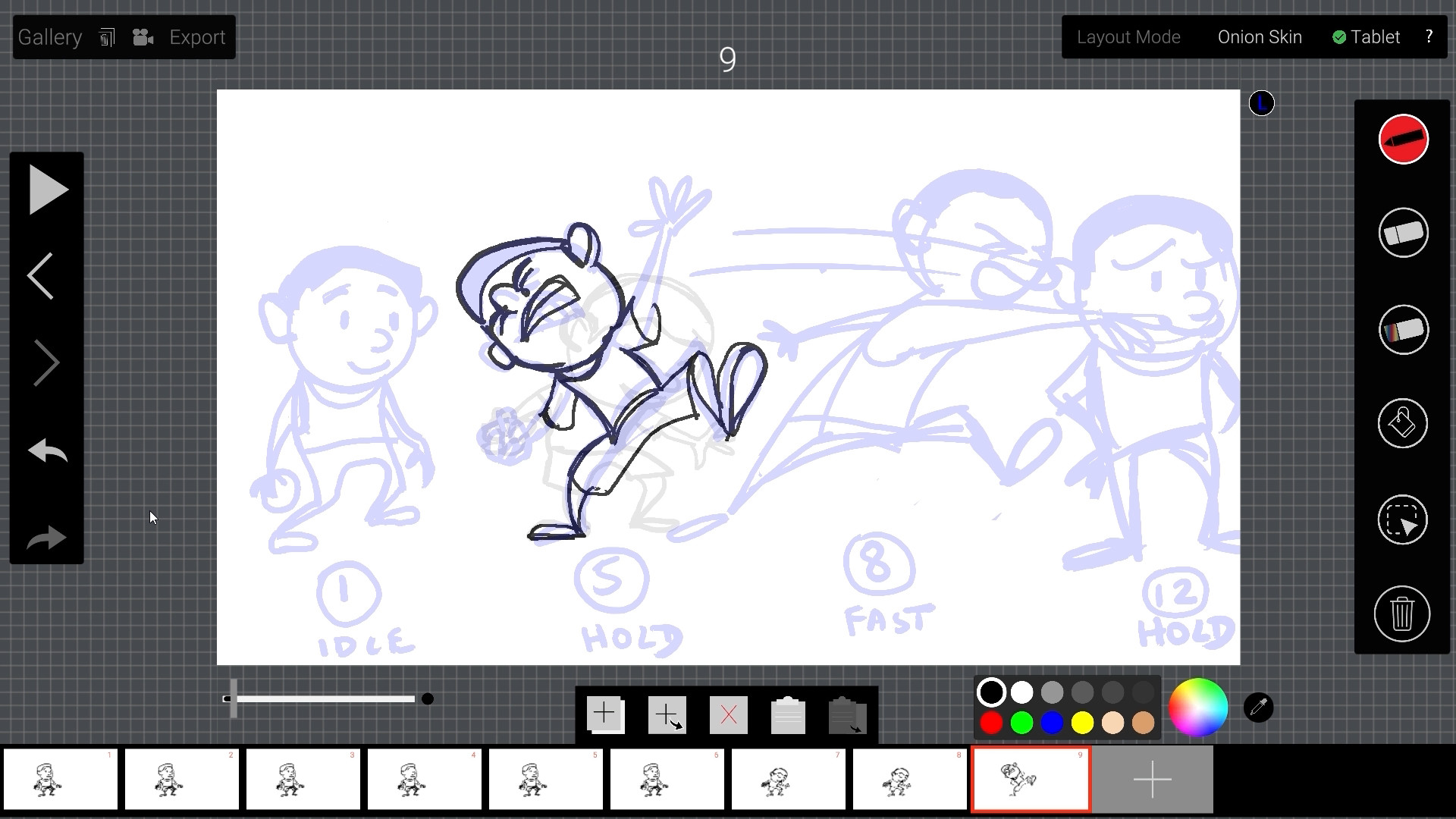Add a new frame with the plus icon
The image size is (1456, 819).
coord(604,714)
